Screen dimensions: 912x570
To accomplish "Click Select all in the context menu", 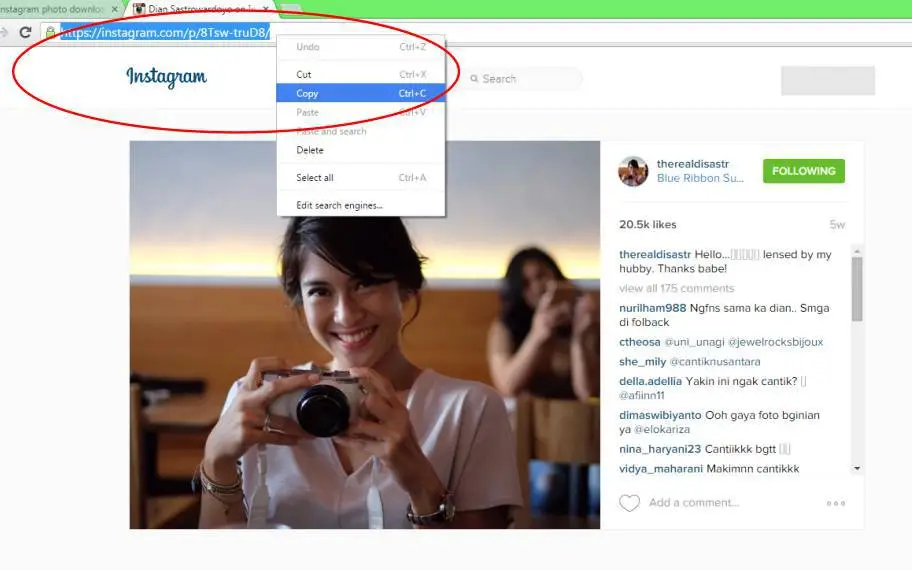I will click(x=315, y=178).
